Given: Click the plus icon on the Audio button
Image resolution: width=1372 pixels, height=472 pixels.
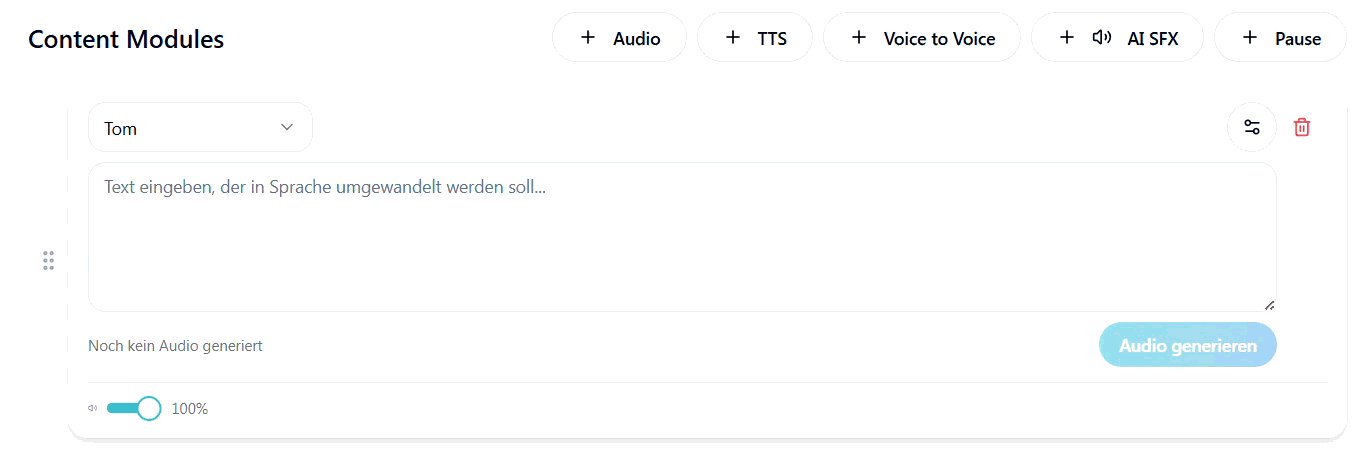Looking at the screenshot, I should pyautogui.click(x=588, y=38).
